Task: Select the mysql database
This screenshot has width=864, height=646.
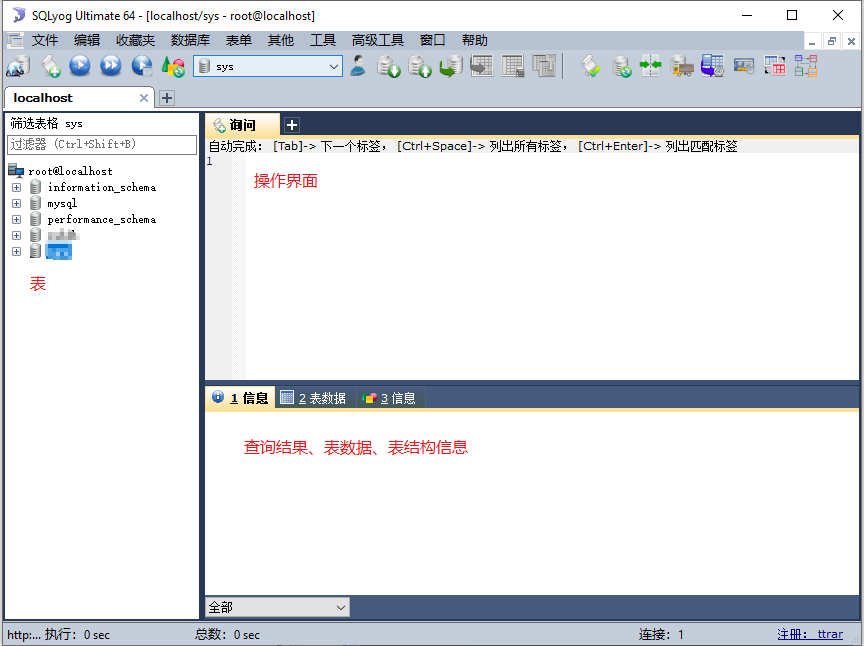Action: [x=62, y=203]
